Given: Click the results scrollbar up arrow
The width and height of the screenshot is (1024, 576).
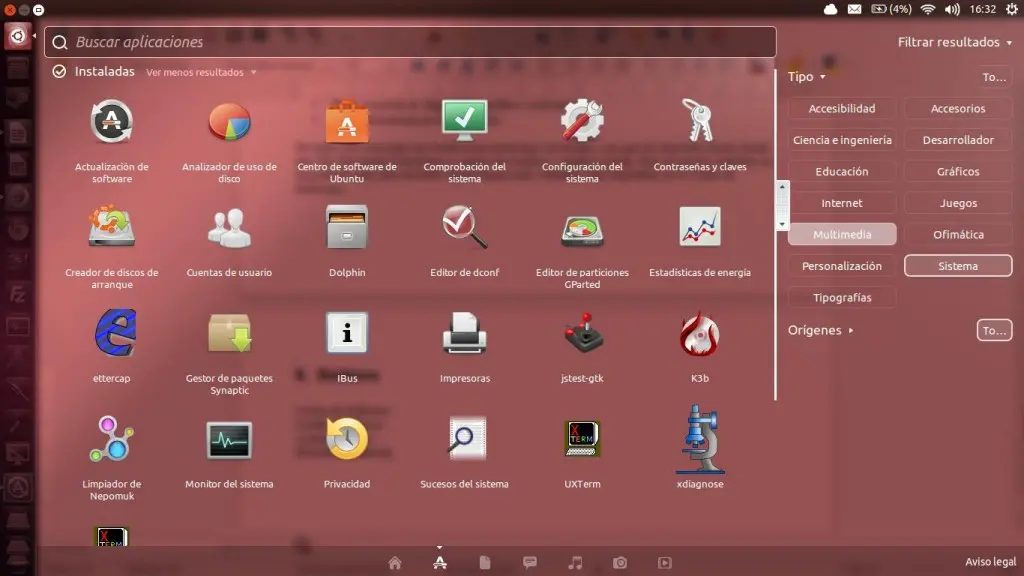Looking at the screenshot, I should click(x=782, y=187).
